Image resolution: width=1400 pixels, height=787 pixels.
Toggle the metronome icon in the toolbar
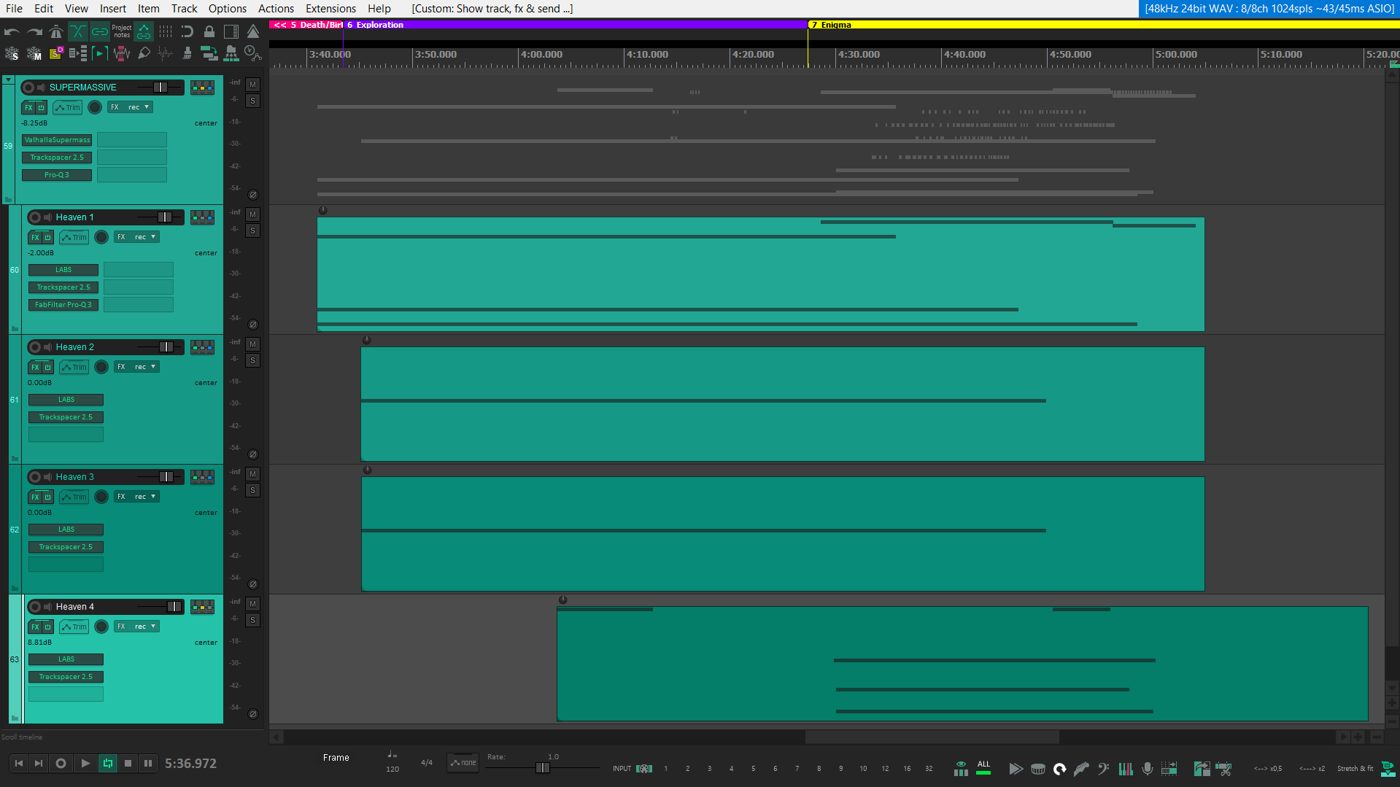click(x=56, y=32)
